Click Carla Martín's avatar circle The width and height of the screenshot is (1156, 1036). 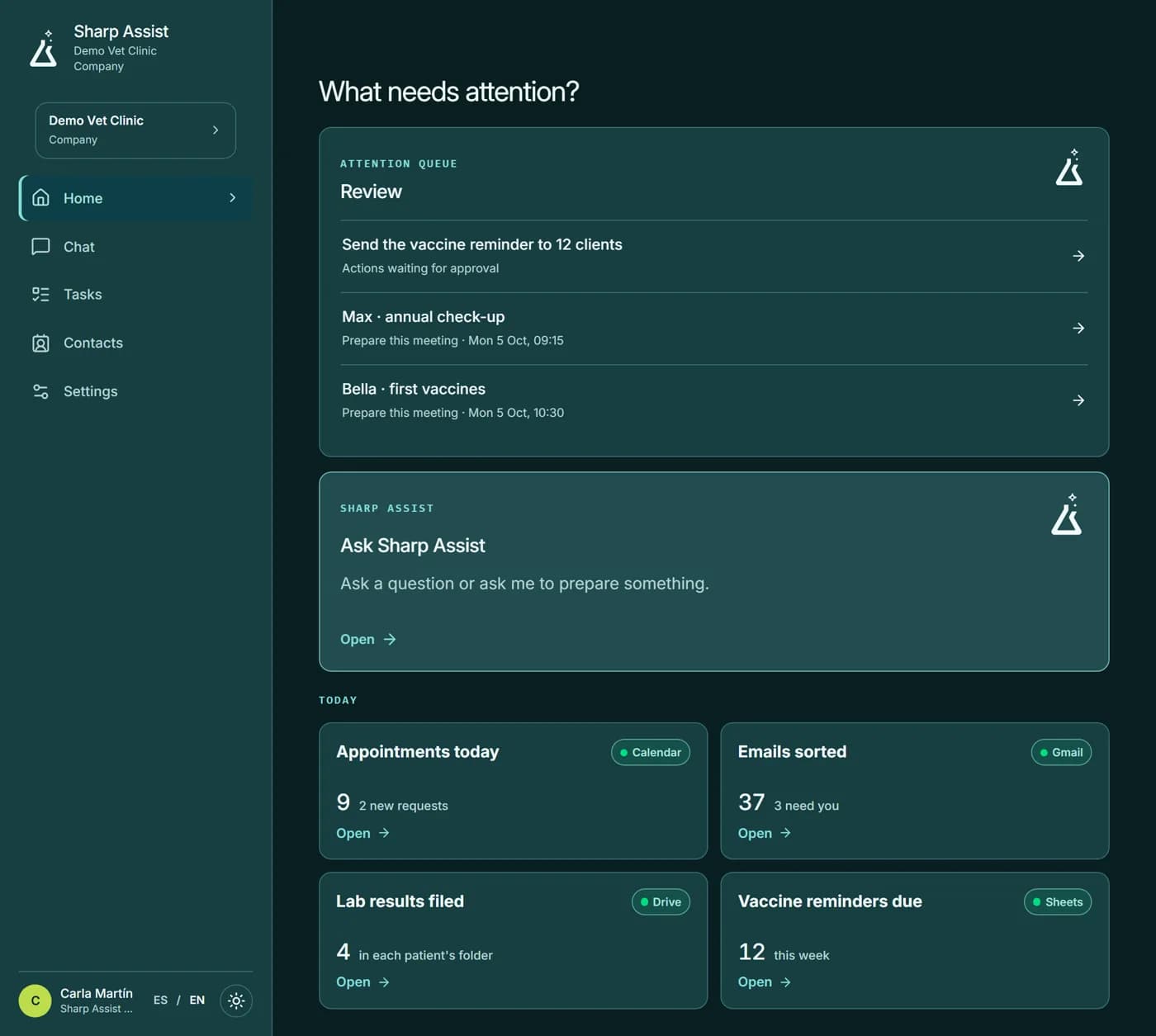pos(36,1001)
